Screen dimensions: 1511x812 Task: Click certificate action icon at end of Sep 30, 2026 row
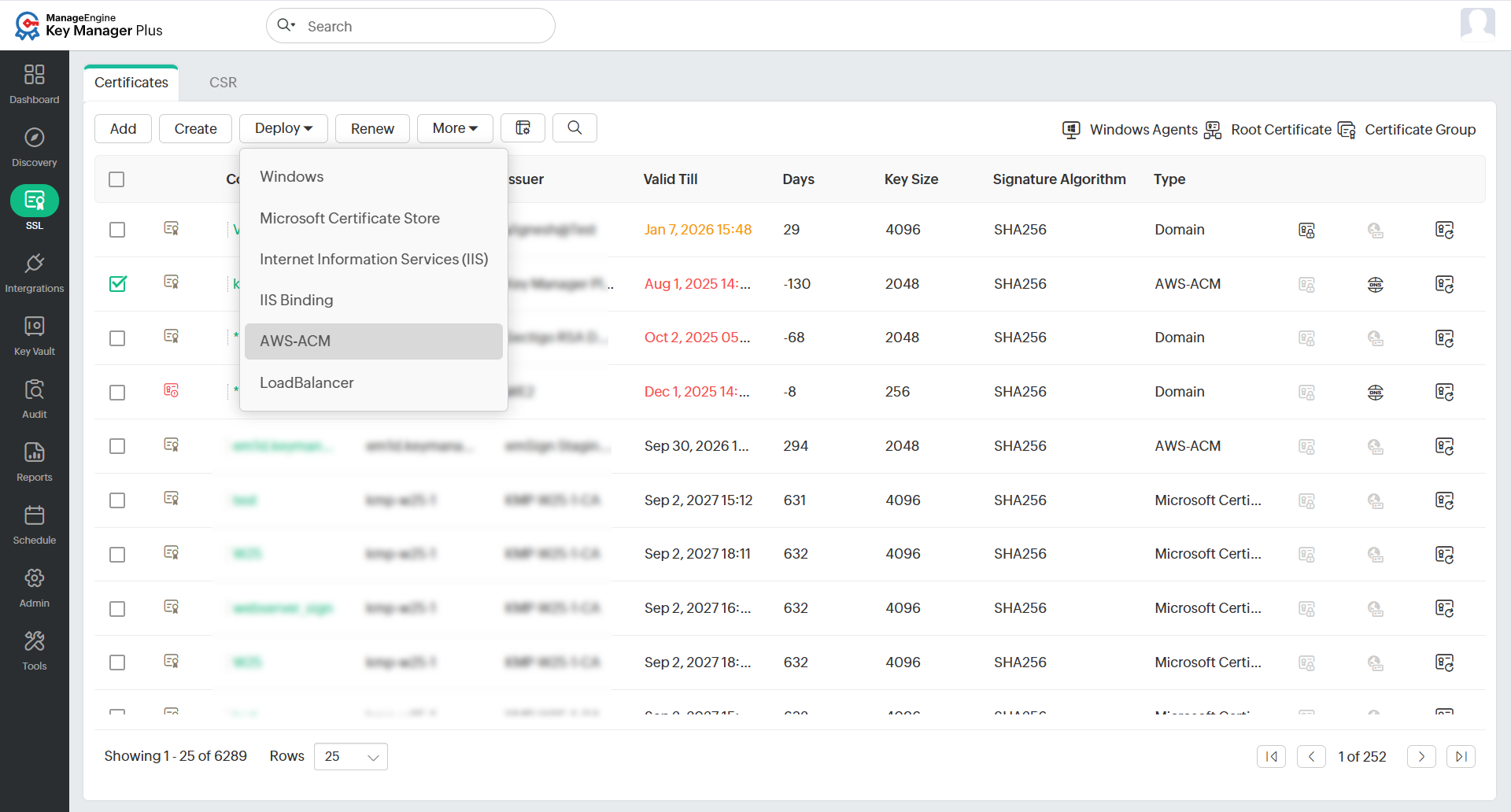point(1444,446)
